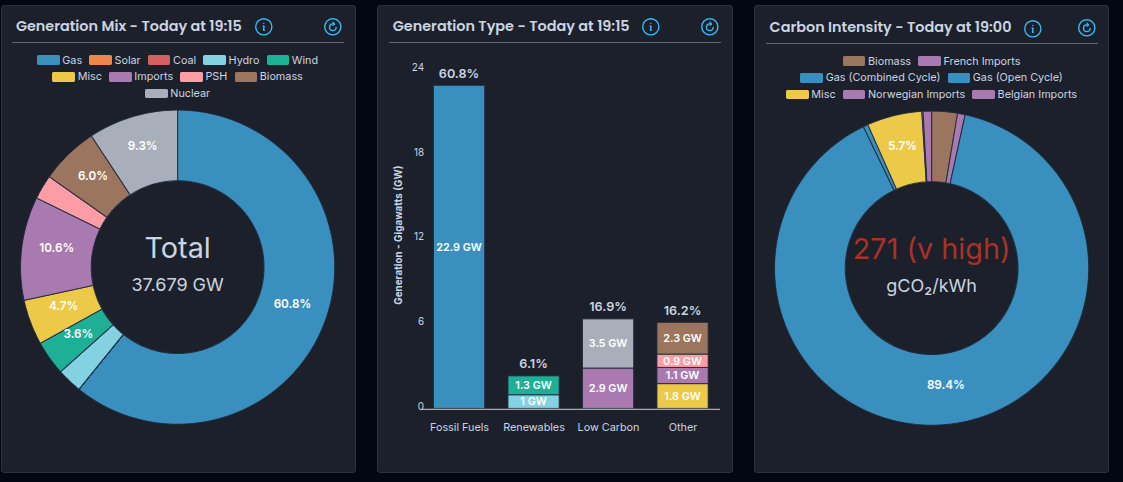1123x482 pixels.
Task: Toggle Gas legend in Generation Mix
Action: [60, 60]
